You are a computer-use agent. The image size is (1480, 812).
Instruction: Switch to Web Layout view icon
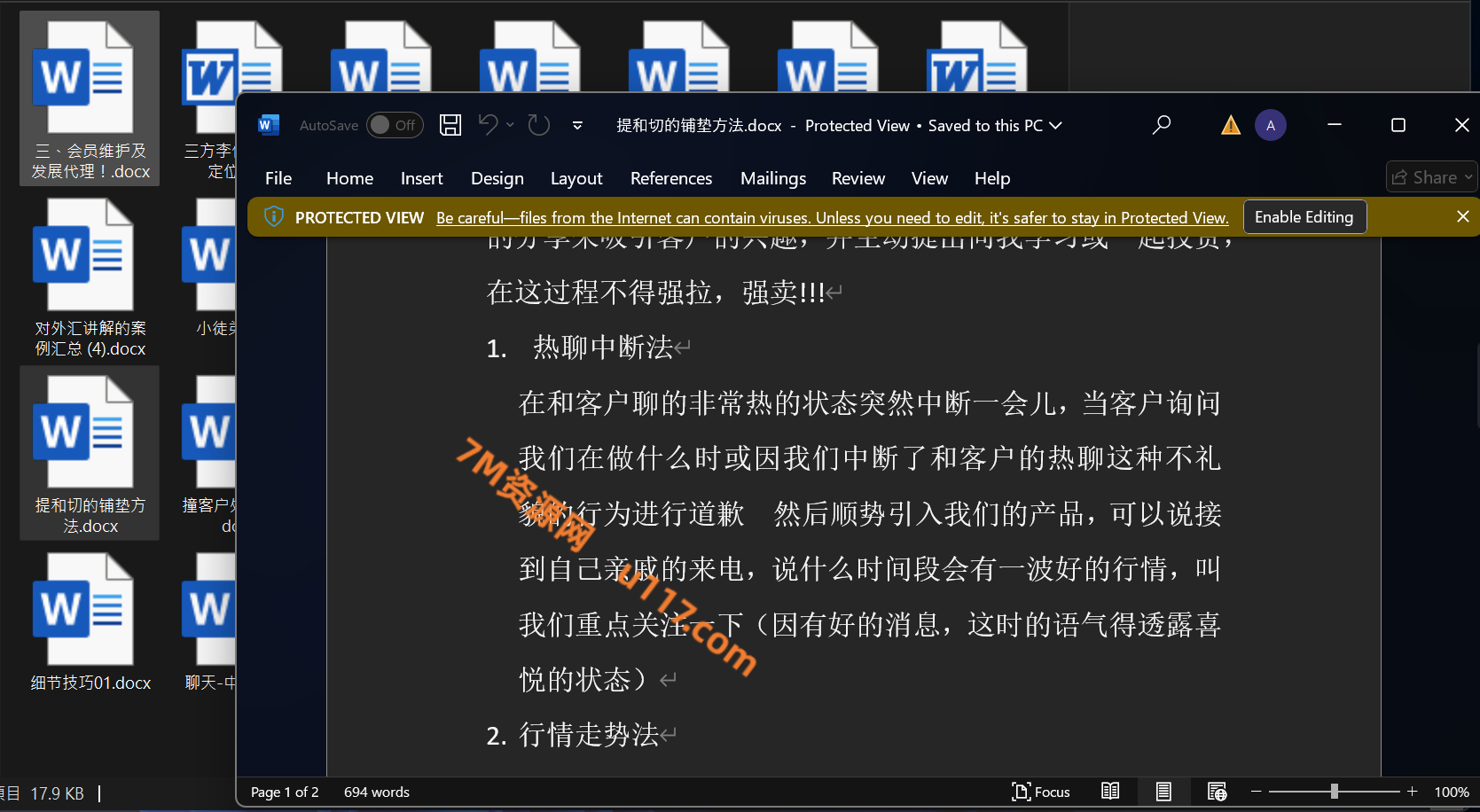(x=1217, y=792)
